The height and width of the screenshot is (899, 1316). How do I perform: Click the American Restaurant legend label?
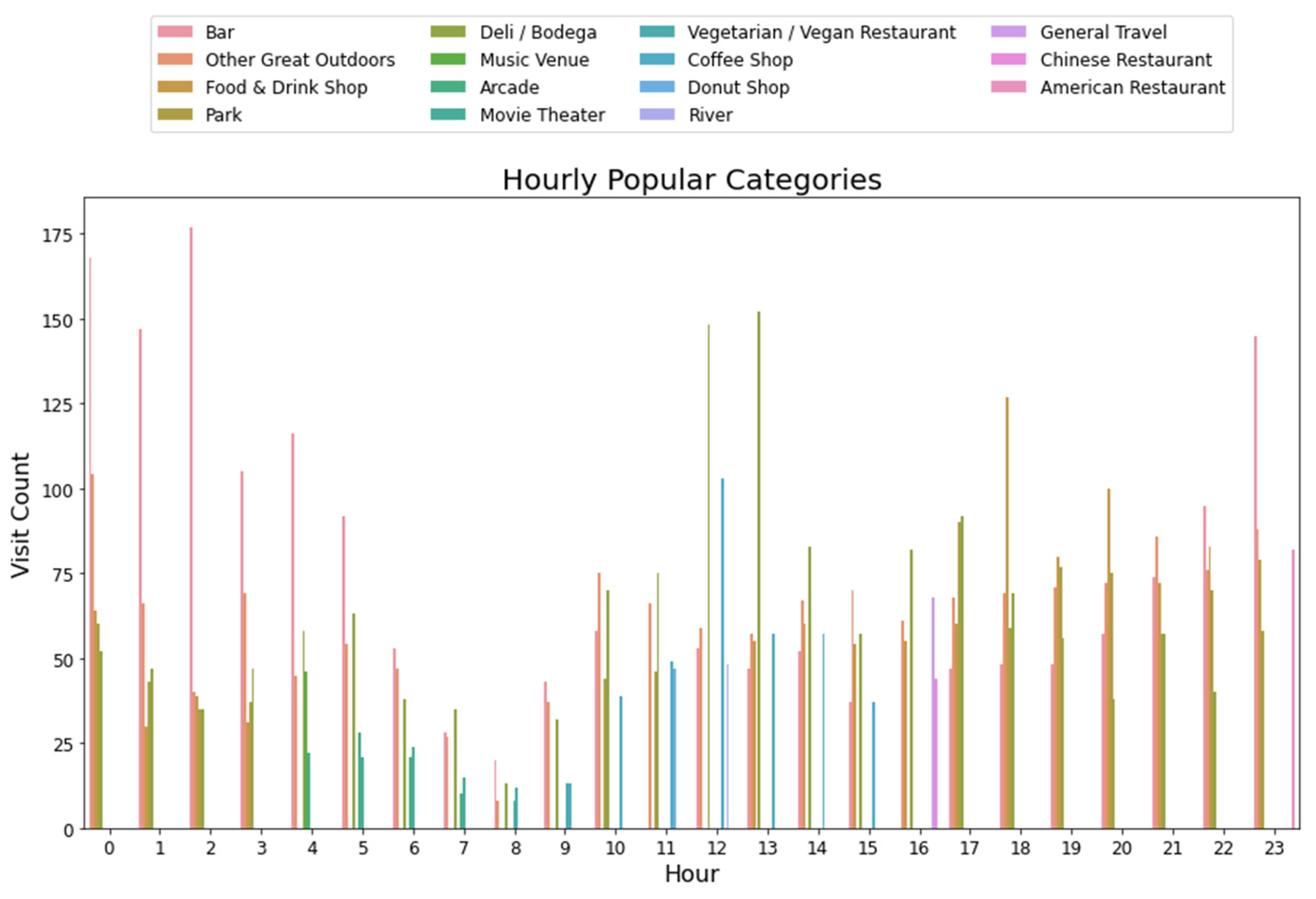(1133, 87)
